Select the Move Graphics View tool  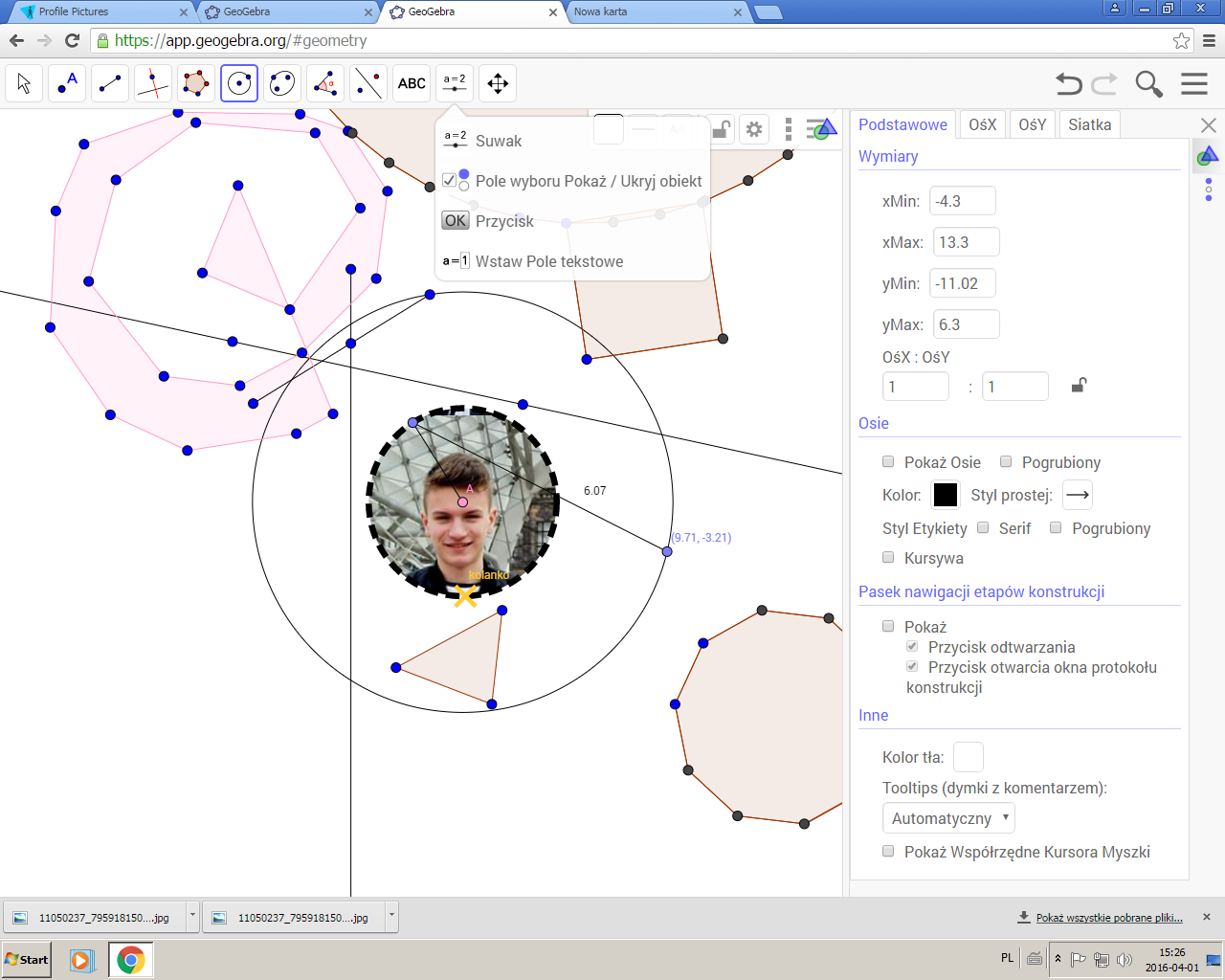(x=498, y=84)
